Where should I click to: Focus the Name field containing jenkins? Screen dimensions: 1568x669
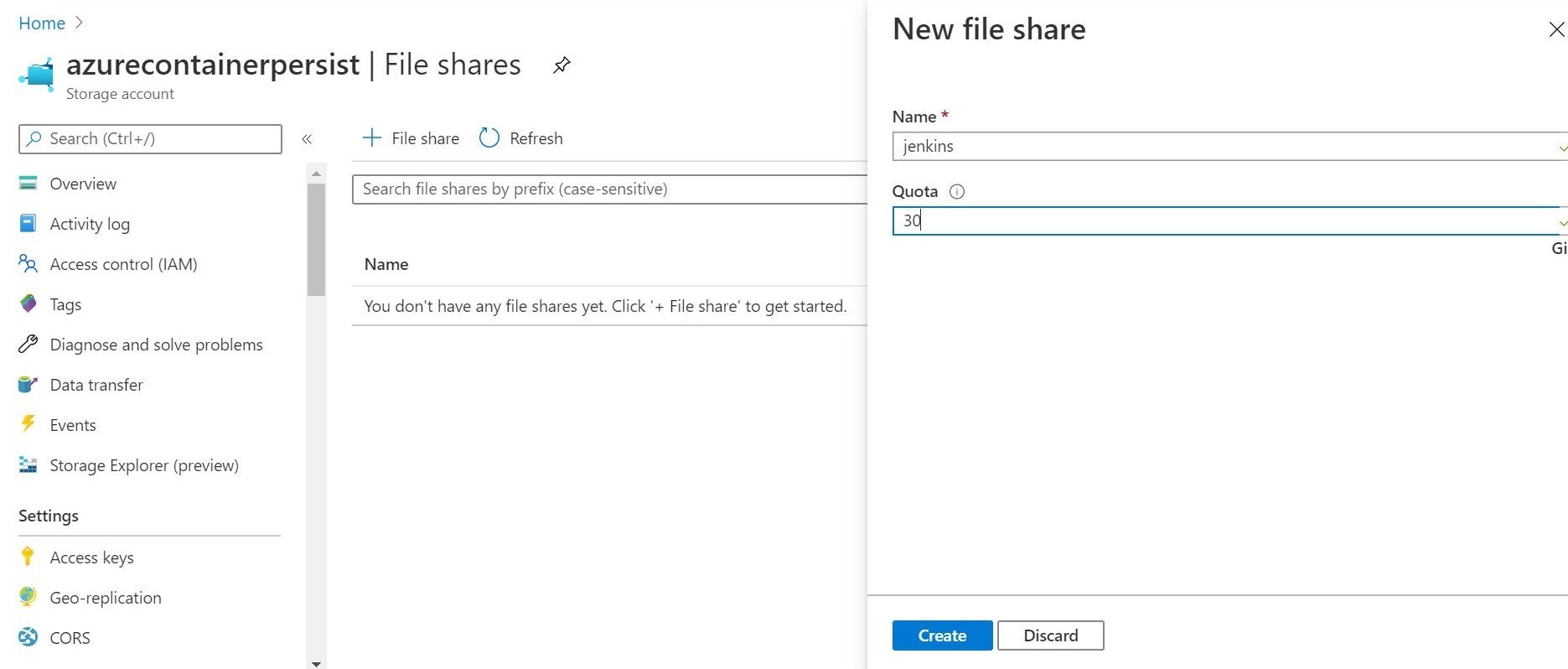click(x=1229, y=146)
